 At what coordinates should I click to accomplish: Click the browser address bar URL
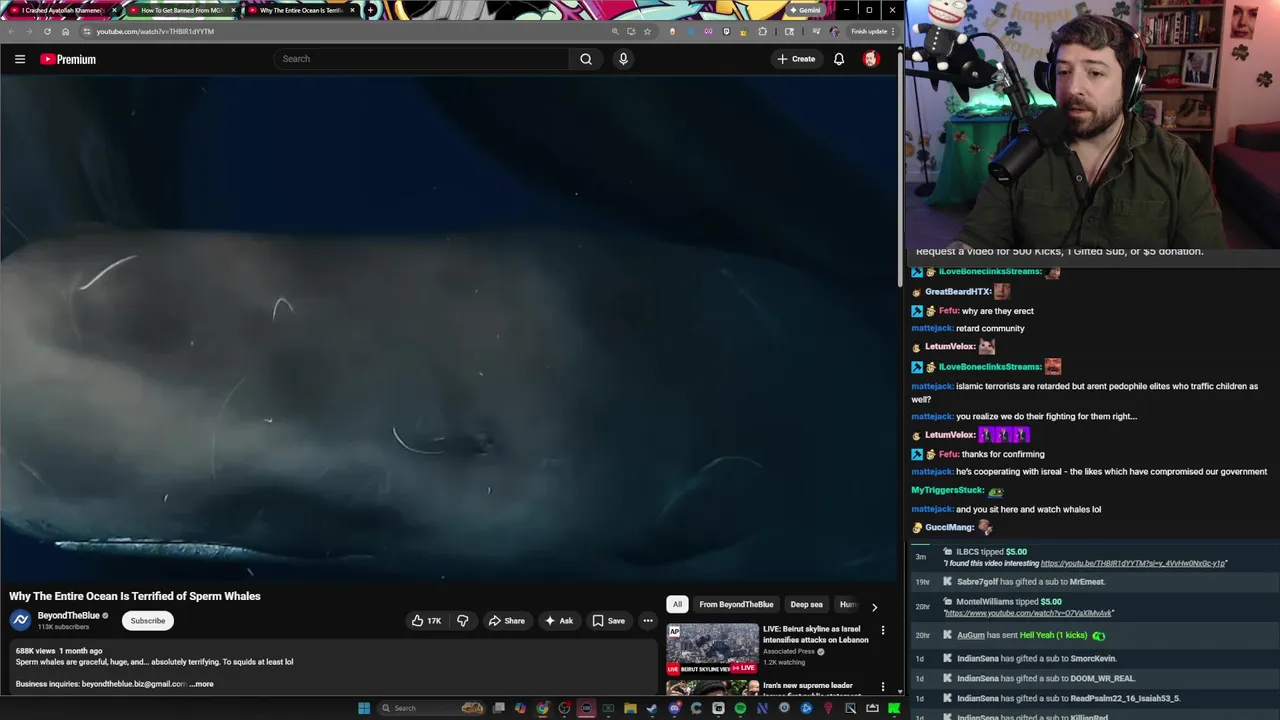click(x=155, y=31)
